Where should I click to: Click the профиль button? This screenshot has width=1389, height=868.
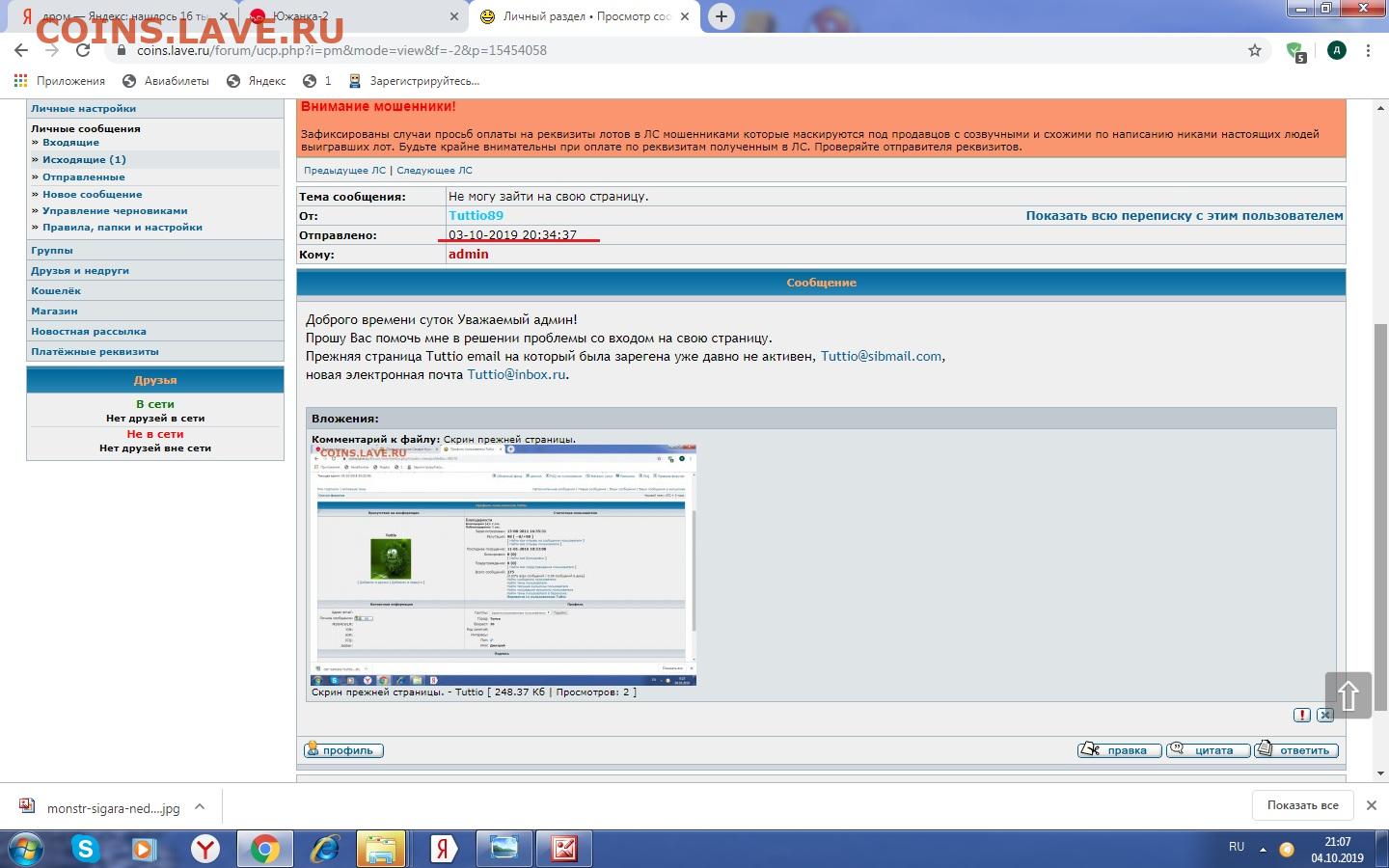[343, 750]
